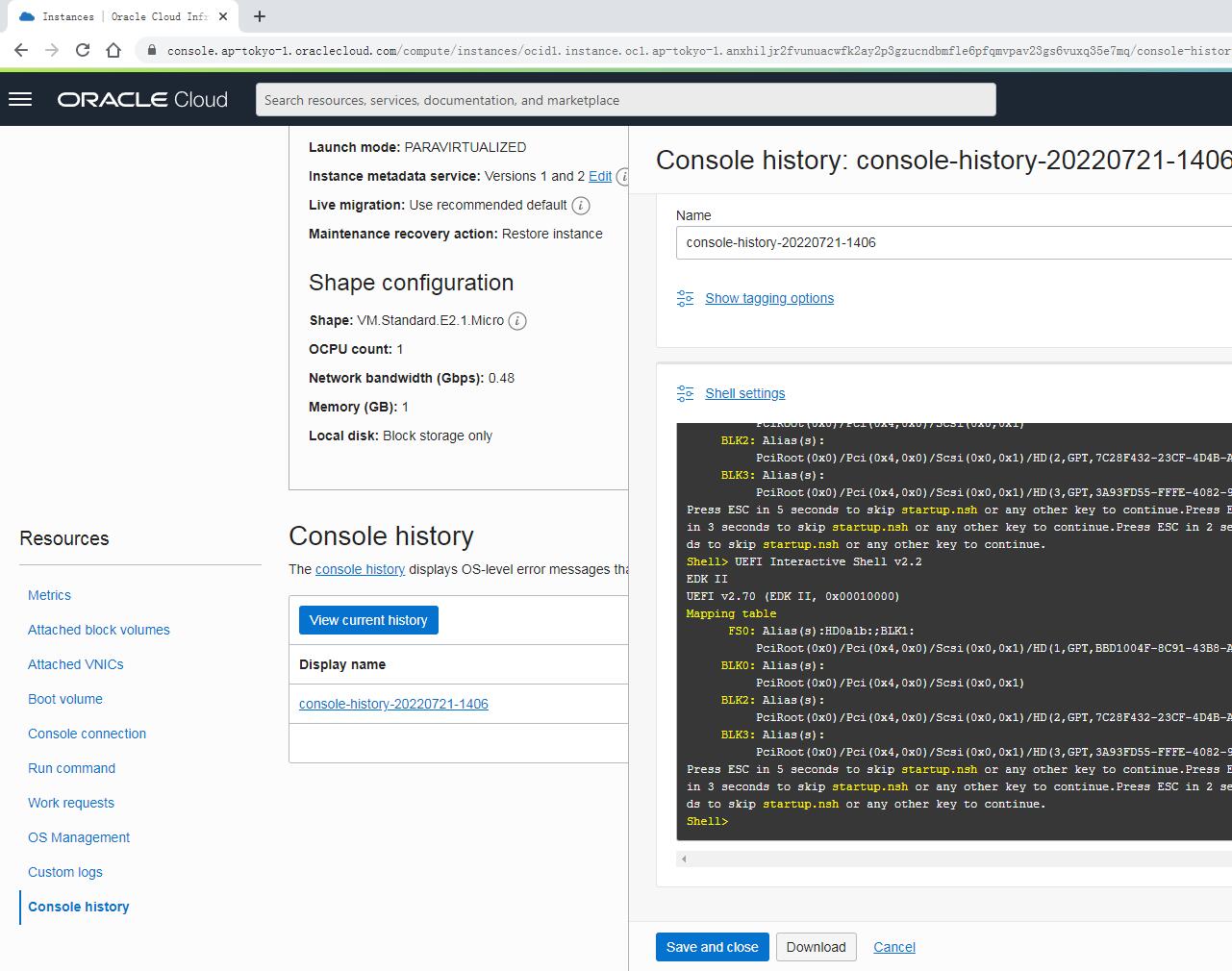Edit the instance metadata service
This screenshot has width=1232, height=971.
[x=600, y=176]
